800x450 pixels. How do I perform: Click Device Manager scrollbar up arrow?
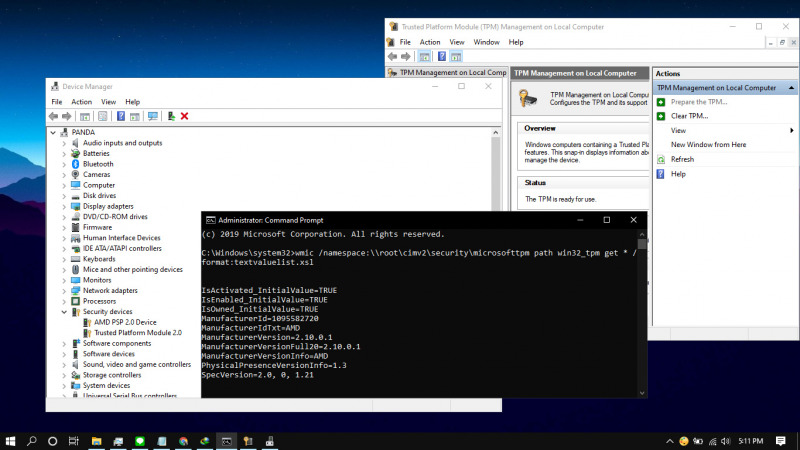coord(495,133)
